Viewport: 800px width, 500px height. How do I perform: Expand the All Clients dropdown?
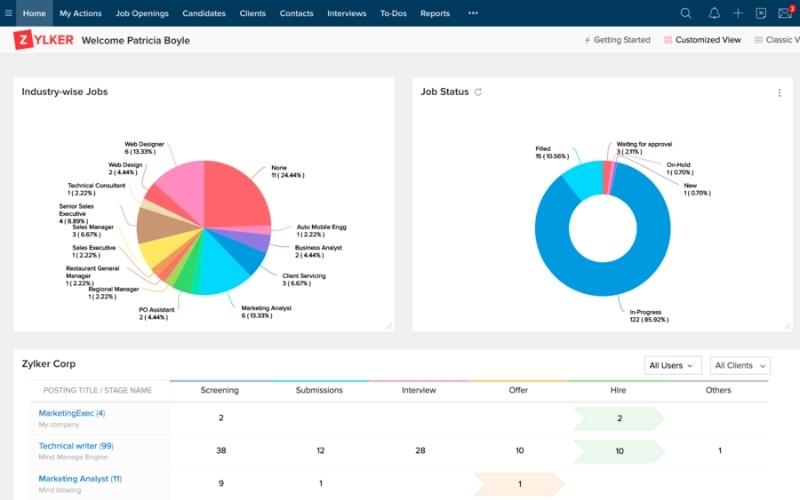point(740,366)
